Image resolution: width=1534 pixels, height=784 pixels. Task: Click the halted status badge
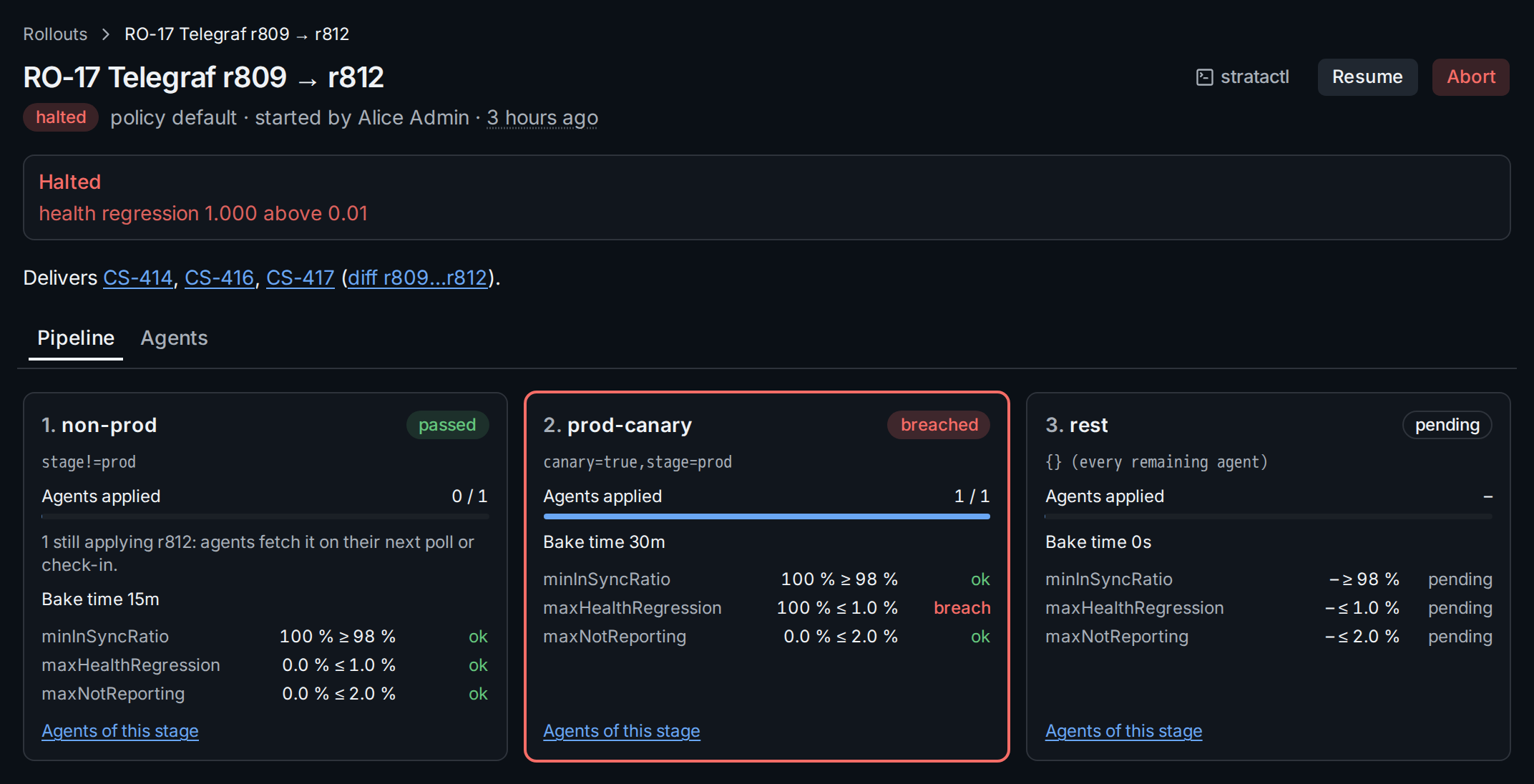(x=61, y=117)
